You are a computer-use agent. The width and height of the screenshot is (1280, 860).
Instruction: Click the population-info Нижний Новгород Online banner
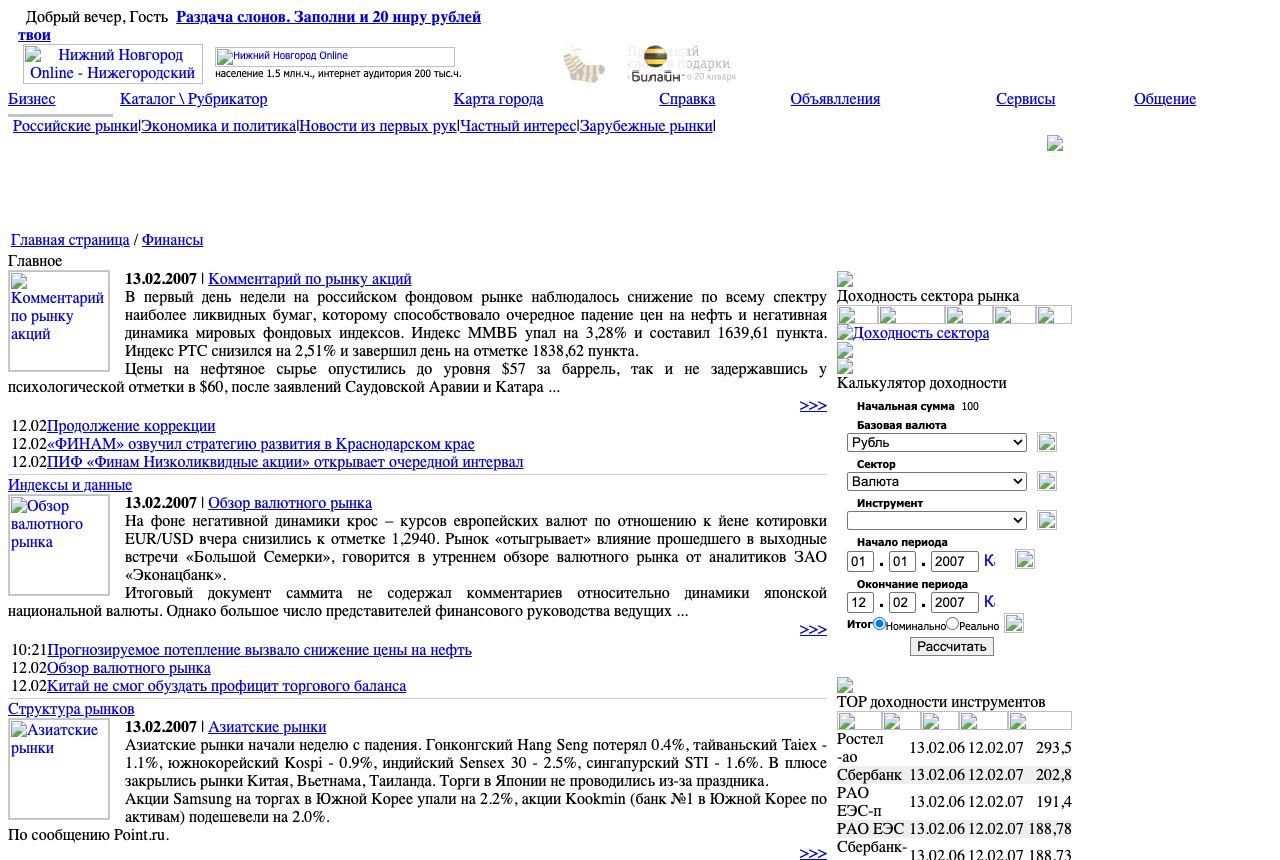pyautogui.click(x=335, y=57)
